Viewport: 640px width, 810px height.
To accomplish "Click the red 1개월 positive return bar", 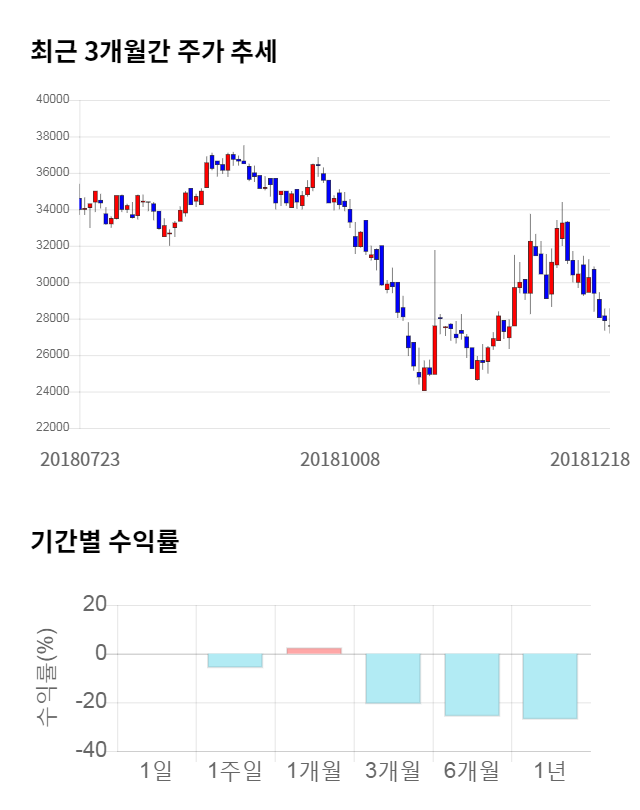I will click(x=314, y=650).
